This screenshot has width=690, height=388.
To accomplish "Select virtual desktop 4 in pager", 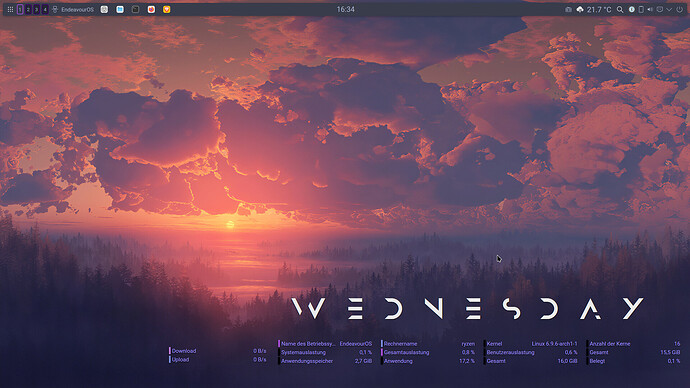I will coord(45,9).
